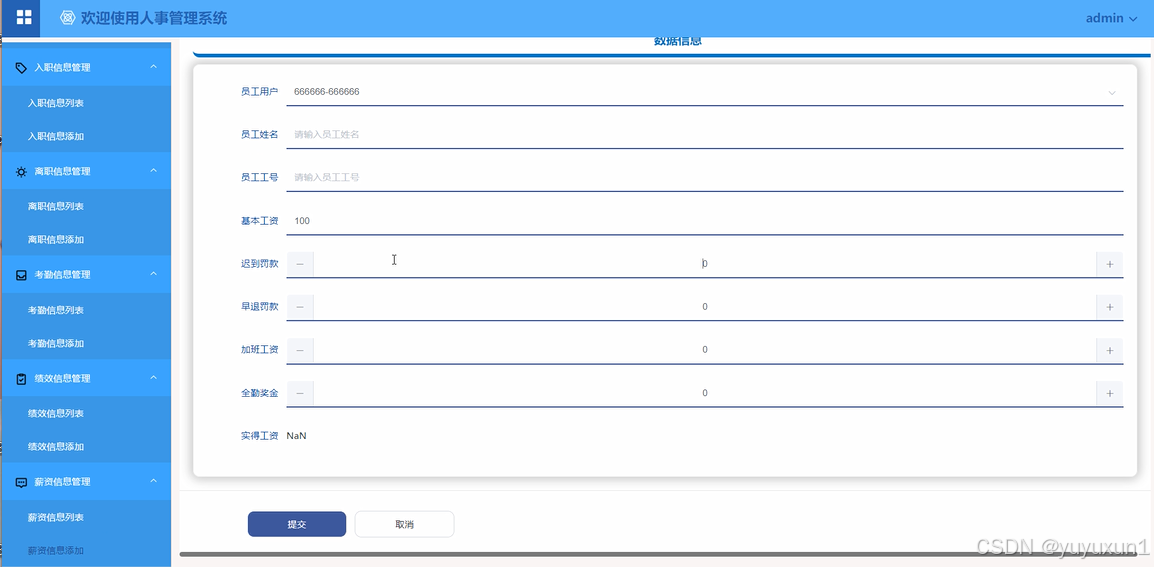
Task: Open 入职信息列表 menu item
Action: click(56, 103)
